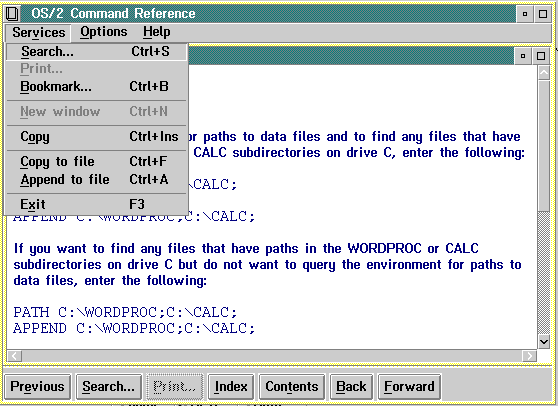The width and height of the screenshot is (558, 406).
Task: Open the Index via bottom button
Action: tap(231, 386)
